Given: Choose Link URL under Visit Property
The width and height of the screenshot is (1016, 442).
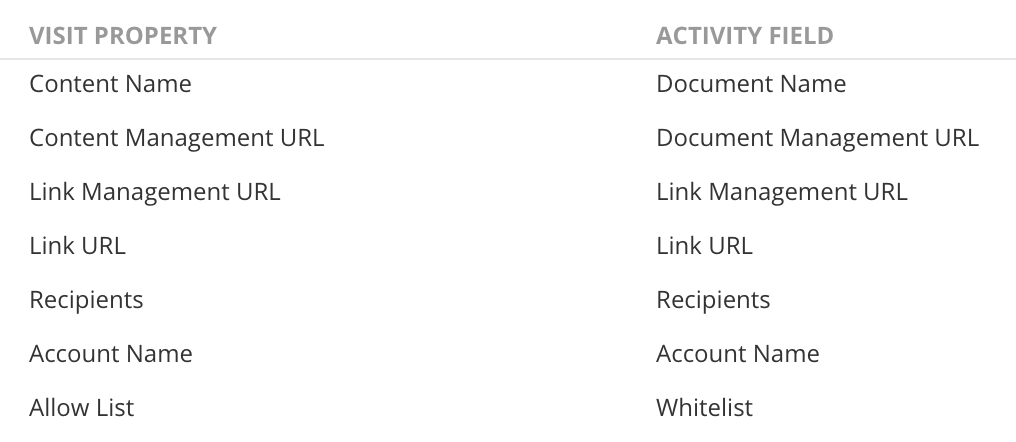Looking at the screenshot, I should pos(77,246).
